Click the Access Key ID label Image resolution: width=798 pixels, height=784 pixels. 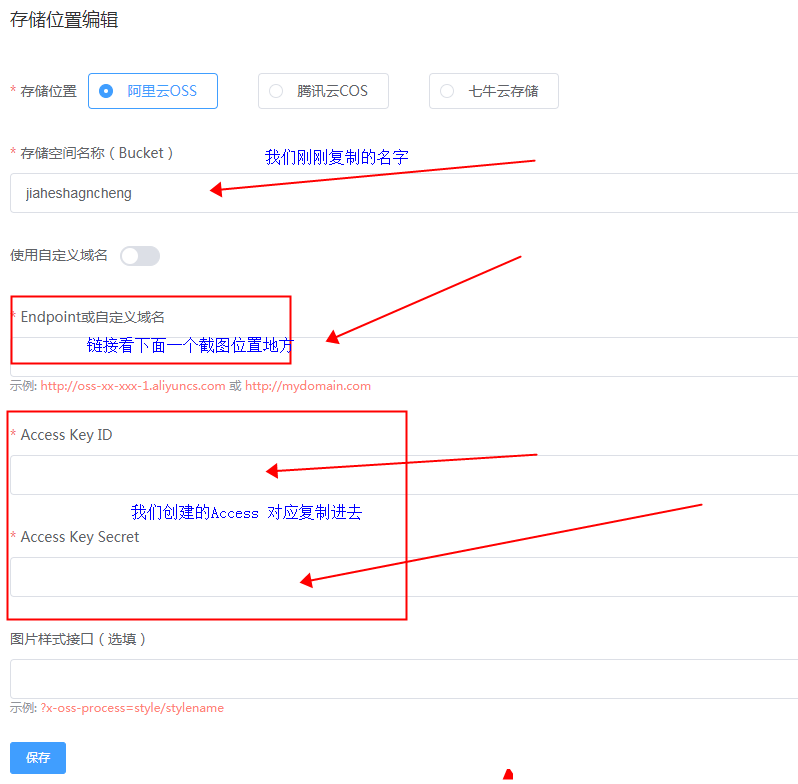(x=66, y=435)
